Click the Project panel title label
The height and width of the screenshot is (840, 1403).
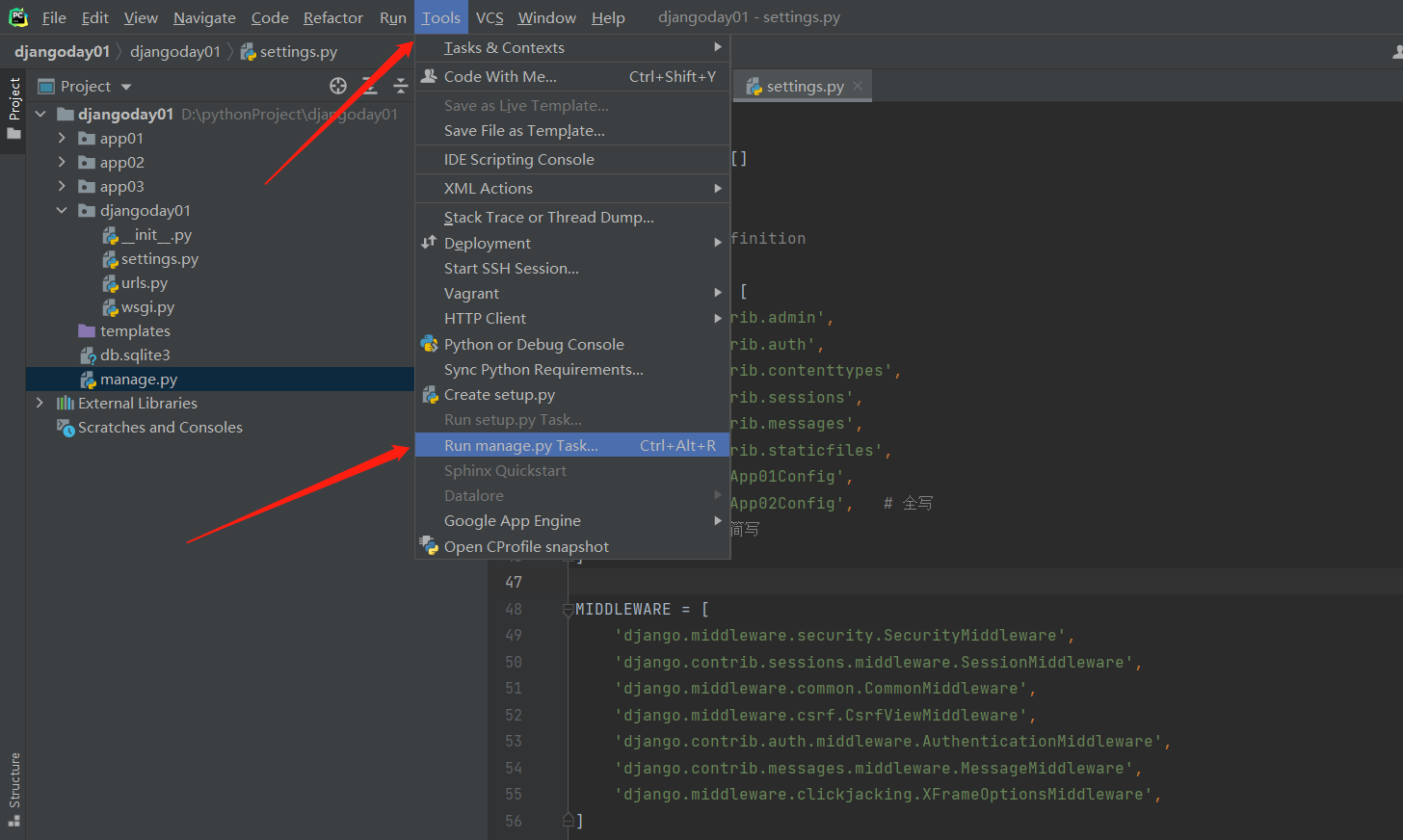[86, 87]
